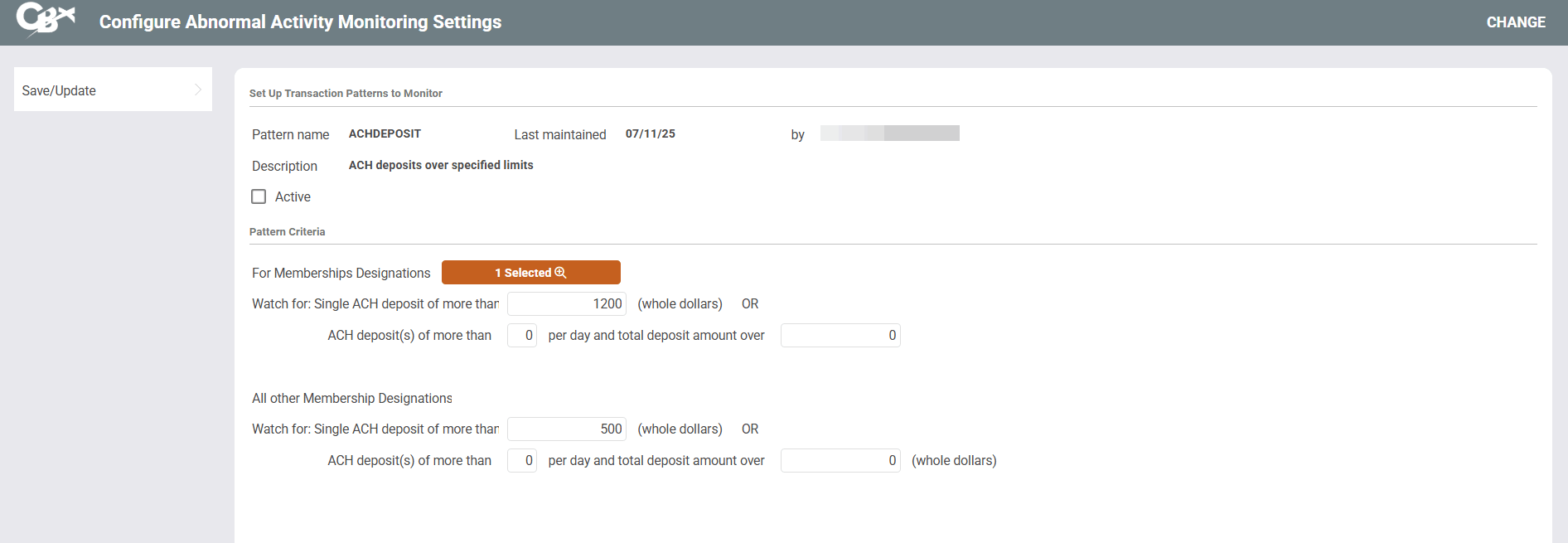Click the Pattern Criteria section heading
1568x543 pixels.
(x=287, y=232)
